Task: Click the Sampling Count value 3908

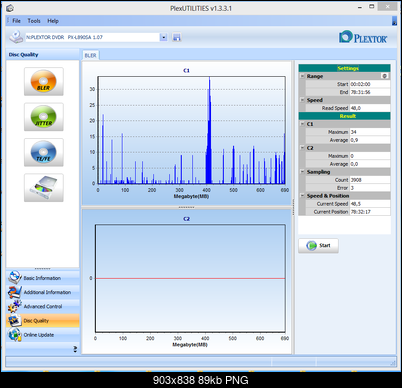Action: (370, 180)
